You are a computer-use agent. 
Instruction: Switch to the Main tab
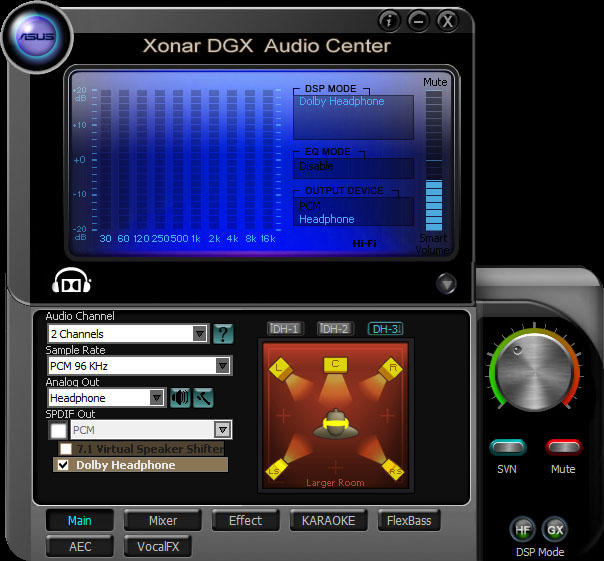80,521
